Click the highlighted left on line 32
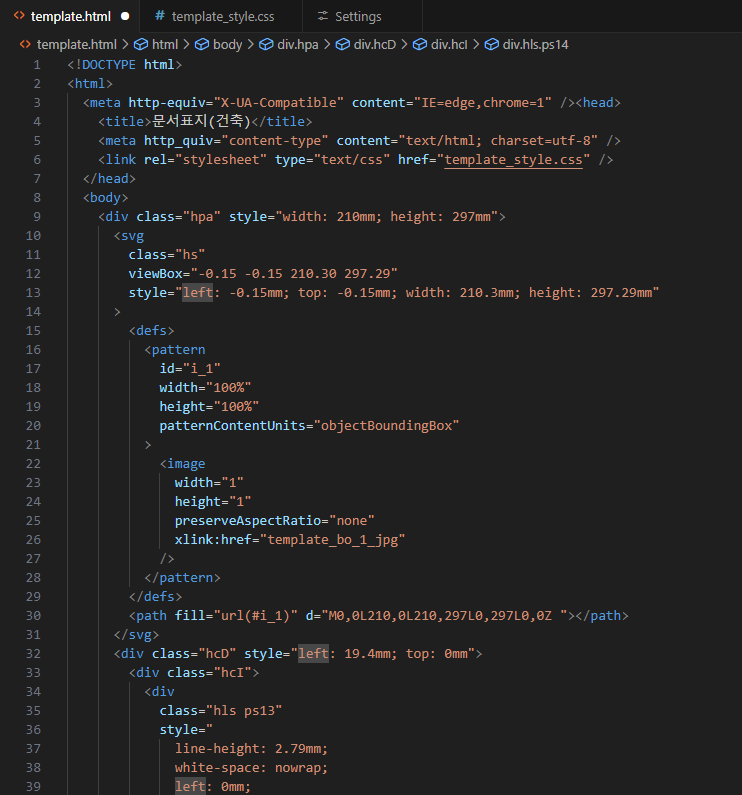 [313, 654]
